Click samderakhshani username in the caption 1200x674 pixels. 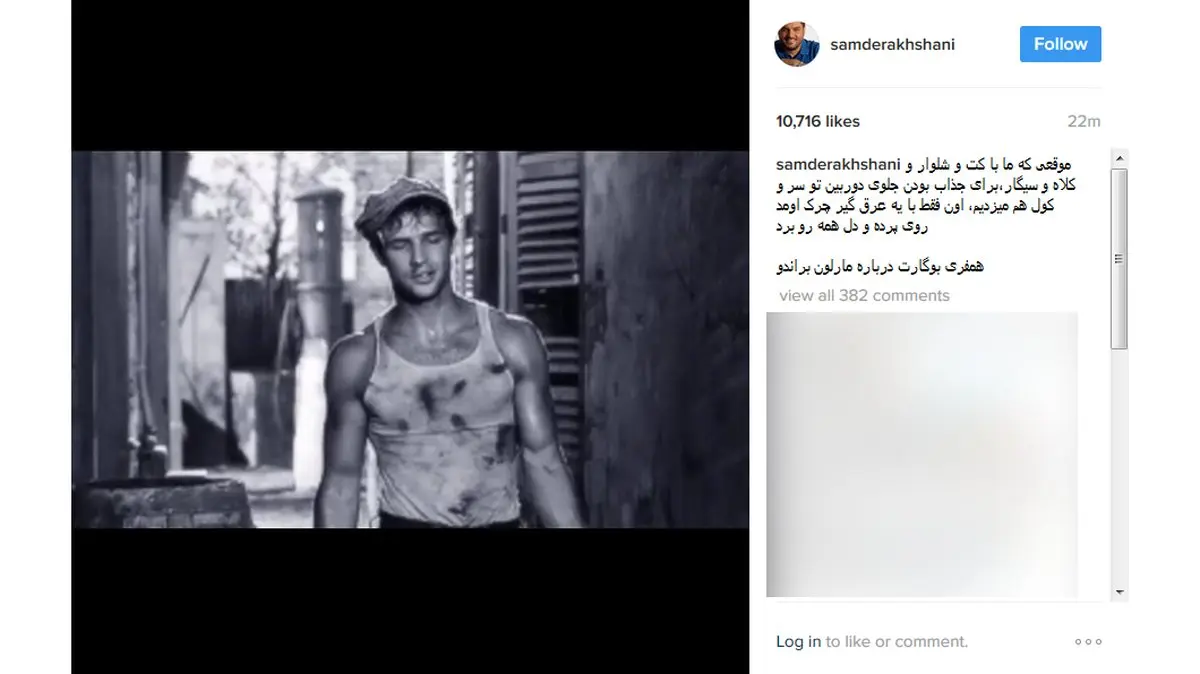point(838,163)
